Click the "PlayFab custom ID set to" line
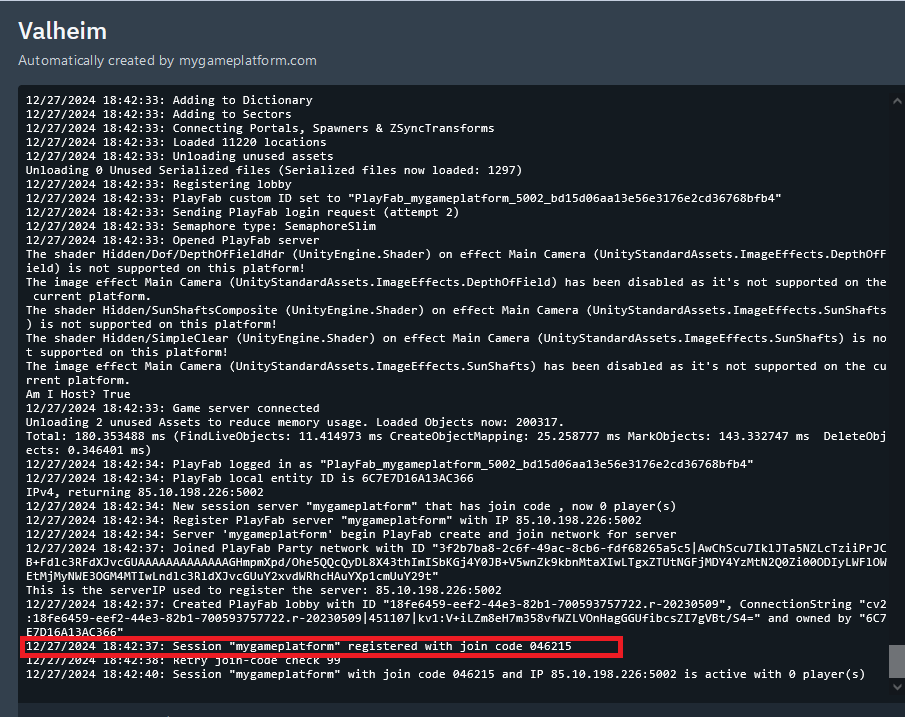Image resolution: width=905 pixels, height=717 pixels. coord(403,198)
